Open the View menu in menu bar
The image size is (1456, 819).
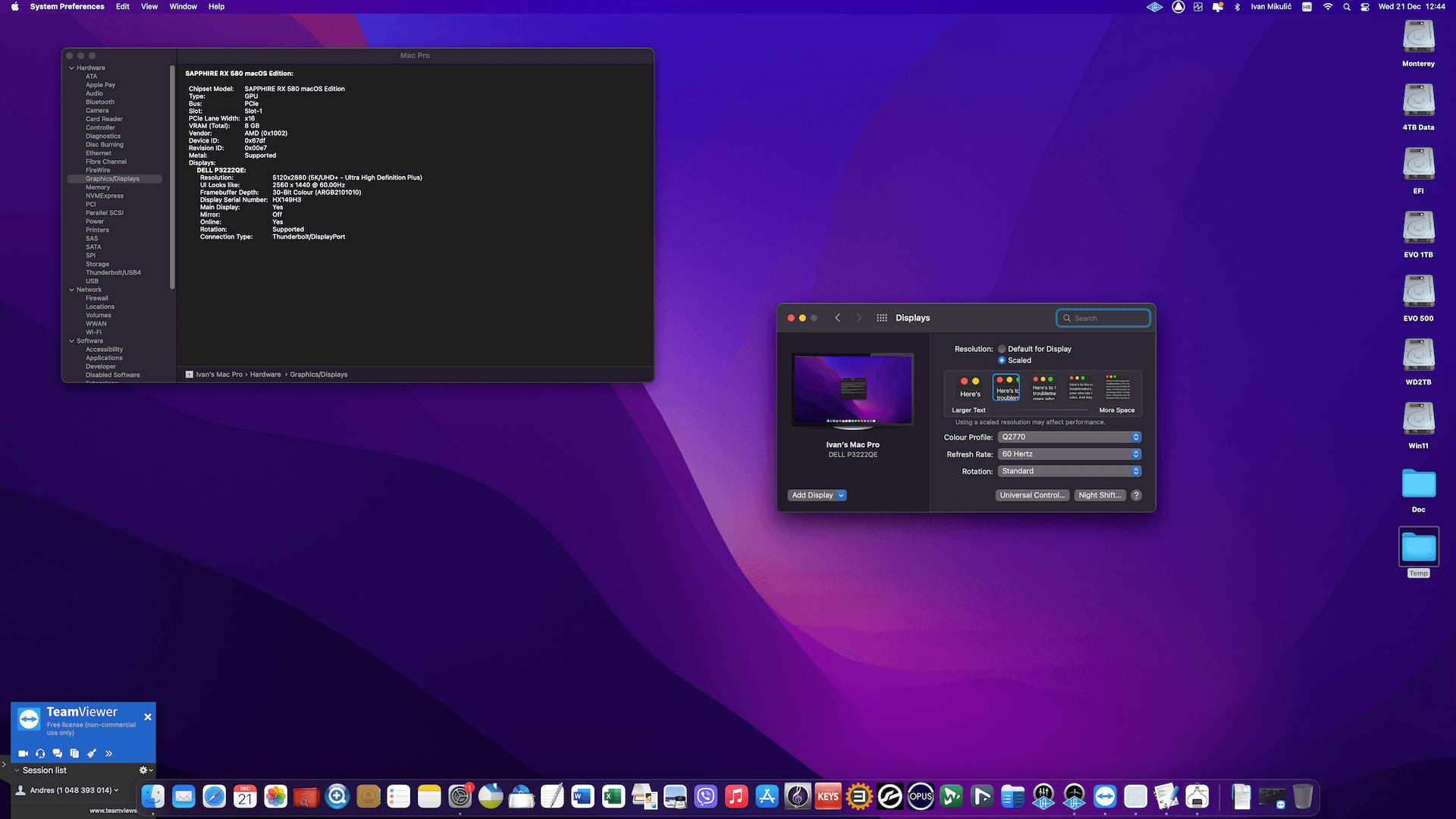click(x=149, y=7)
